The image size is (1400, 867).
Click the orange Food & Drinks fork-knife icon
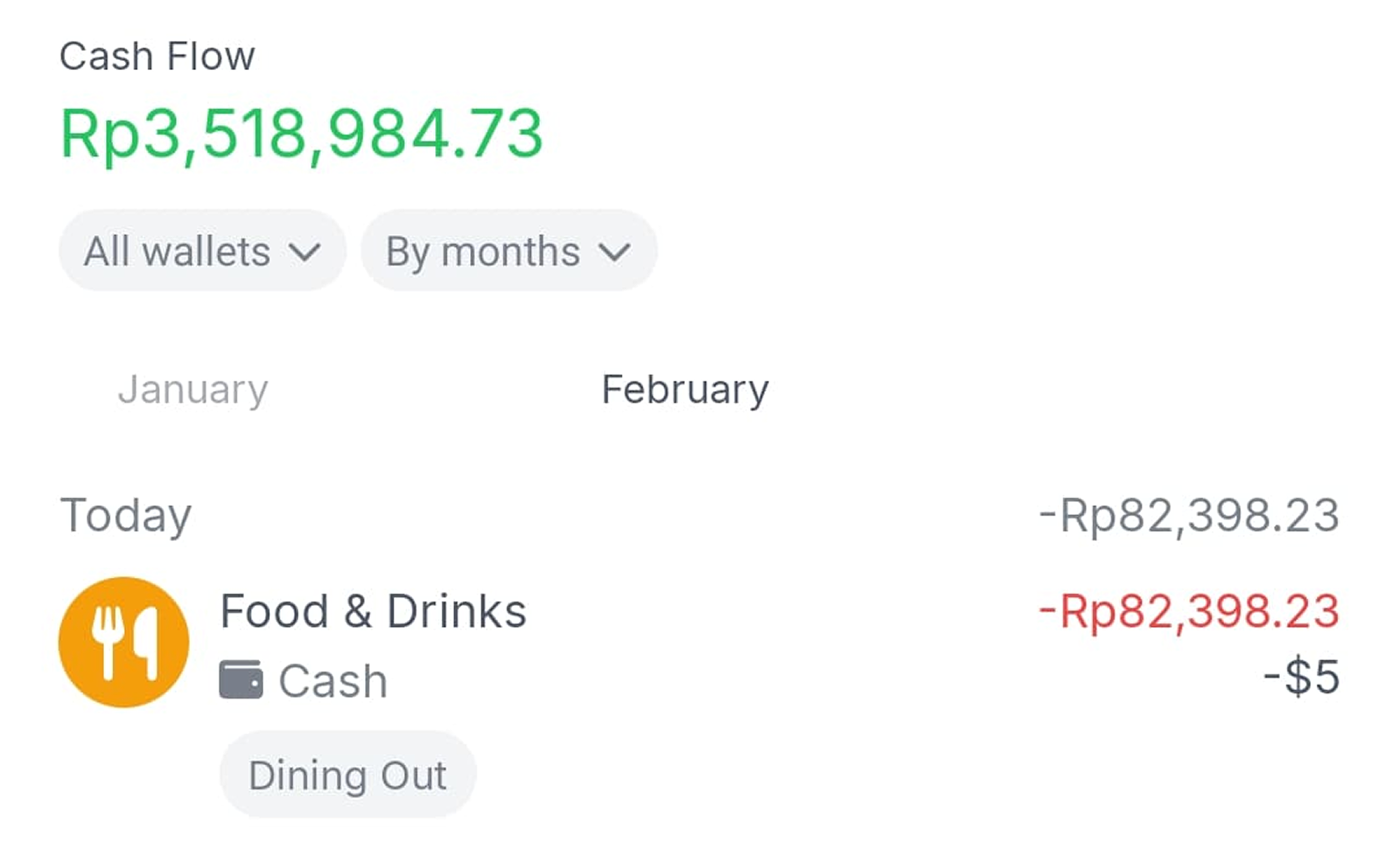(x=123, y=642)
